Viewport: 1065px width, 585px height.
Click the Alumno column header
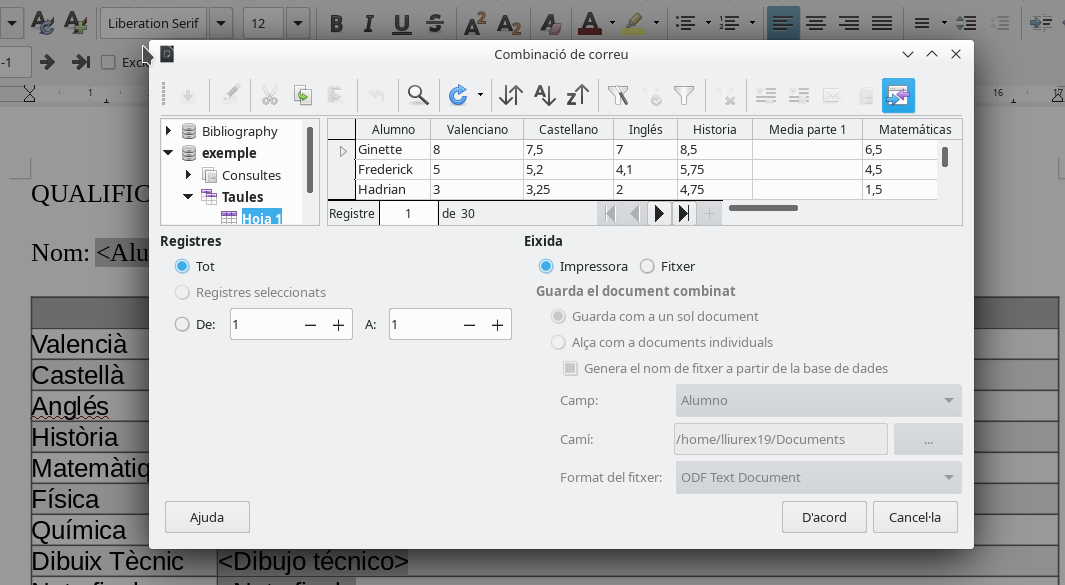tap(393, 129)
